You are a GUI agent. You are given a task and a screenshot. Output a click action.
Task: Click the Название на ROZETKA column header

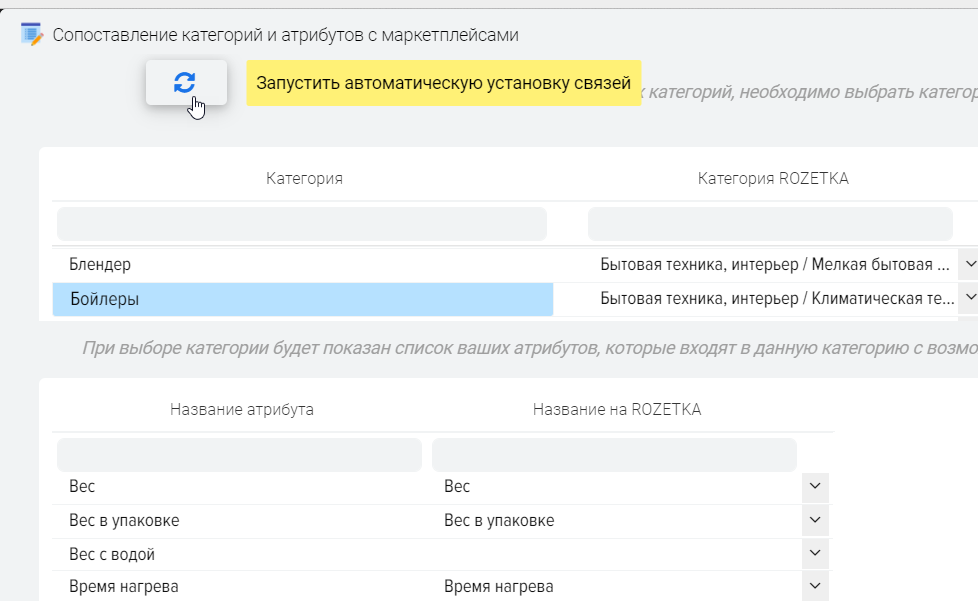click(x=616, y=409)
